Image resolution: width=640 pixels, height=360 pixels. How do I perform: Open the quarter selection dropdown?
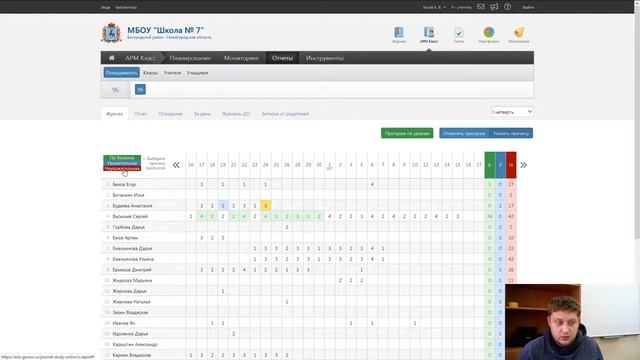[512, 112]
